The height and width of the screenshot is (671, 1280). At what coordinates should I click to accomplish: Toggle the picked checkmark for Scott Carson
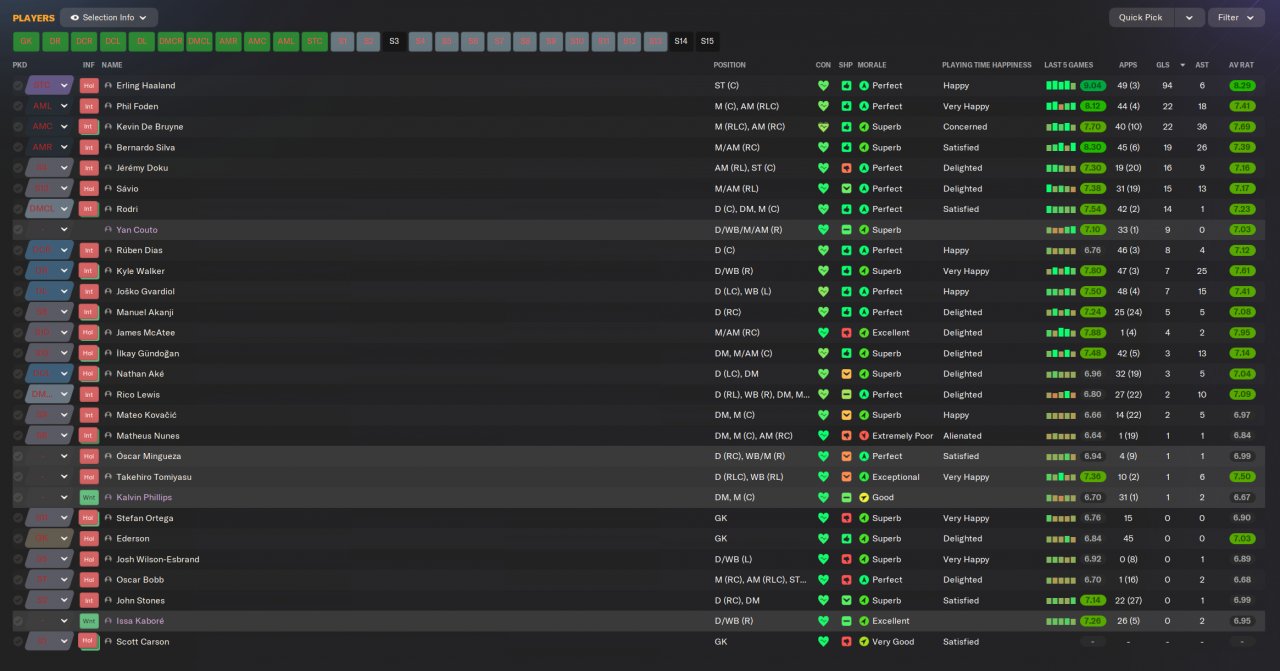[x=18, y=642]
